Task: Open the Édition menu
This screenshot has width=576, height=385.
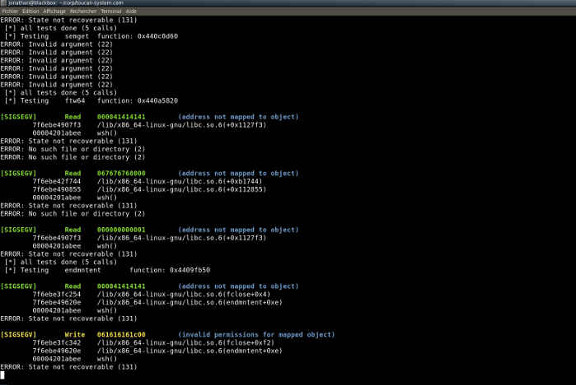Action: (30, 11)
